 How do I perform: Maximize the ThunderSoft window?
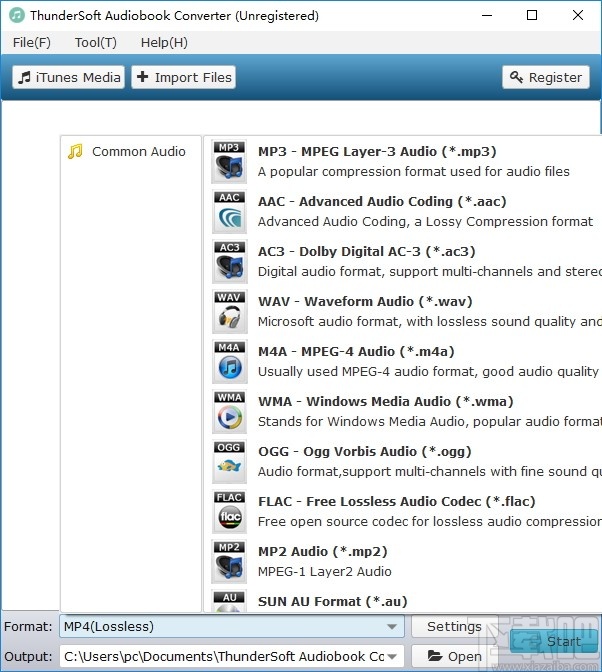coord(532,15)
